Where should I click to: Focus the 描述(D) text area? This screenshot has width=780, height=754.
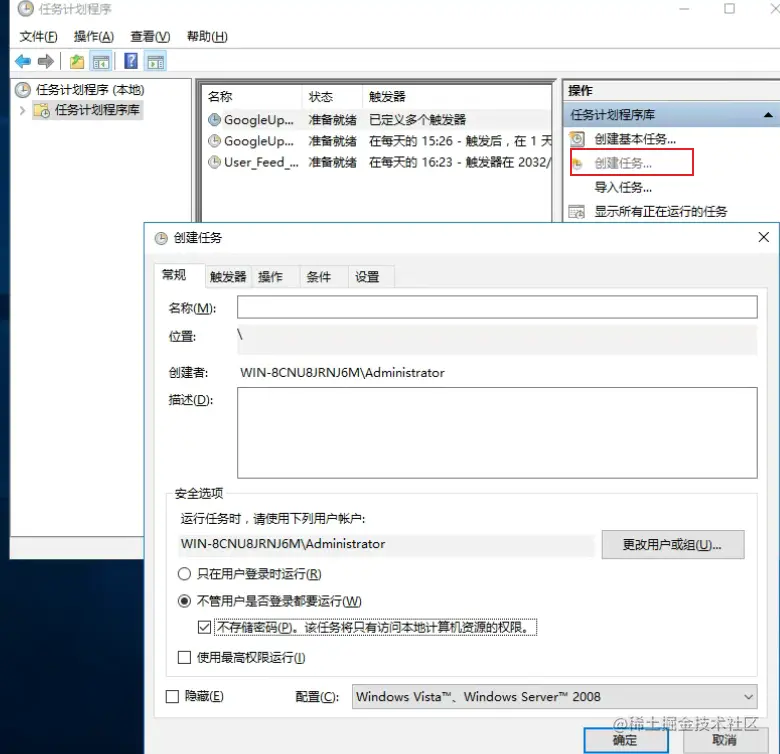(497, 433)
